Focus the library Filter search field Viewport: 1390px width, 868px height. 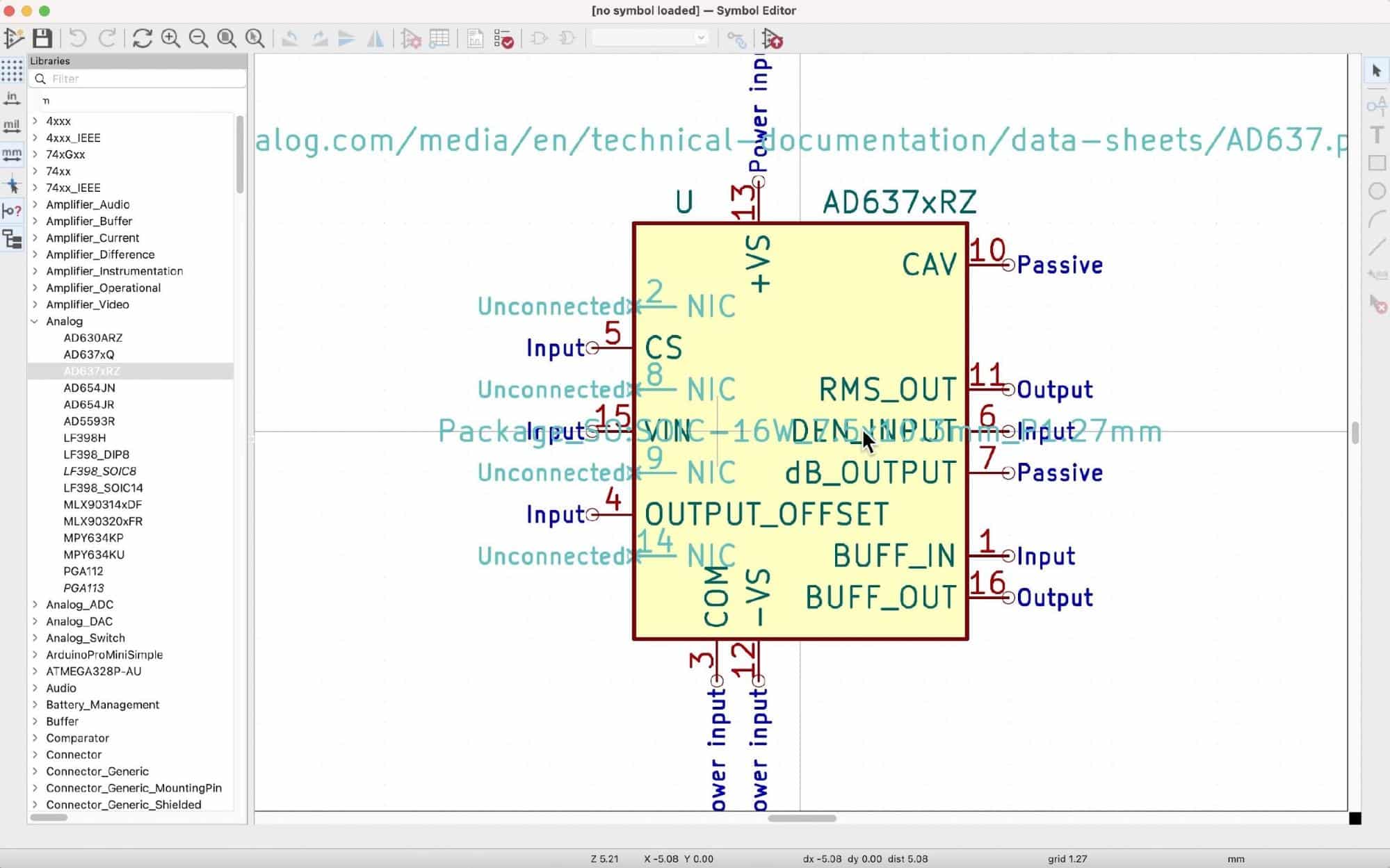tap(138, 79)
